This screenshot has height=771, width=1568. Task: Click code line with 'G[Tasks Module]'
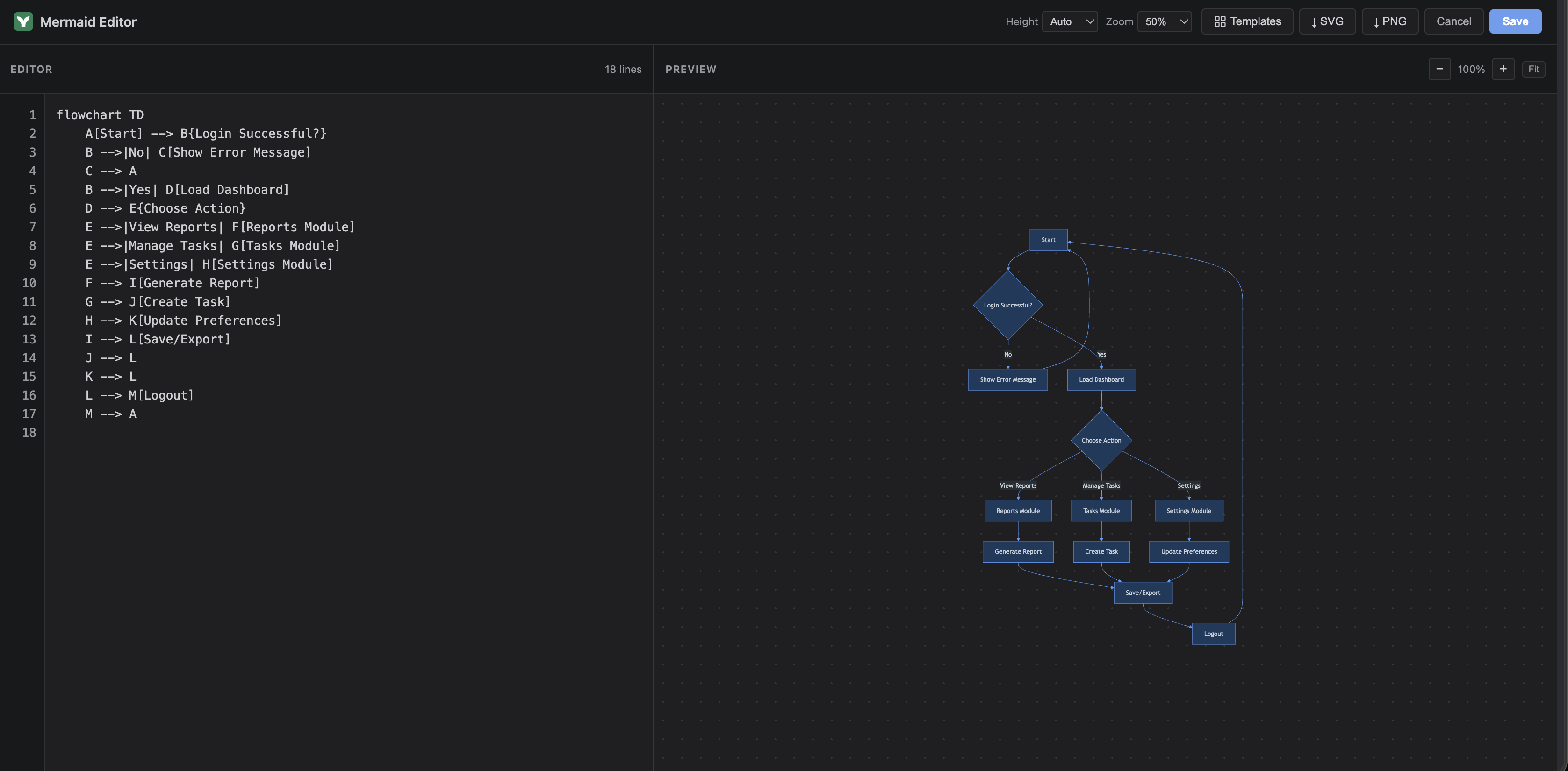point(212,246)
